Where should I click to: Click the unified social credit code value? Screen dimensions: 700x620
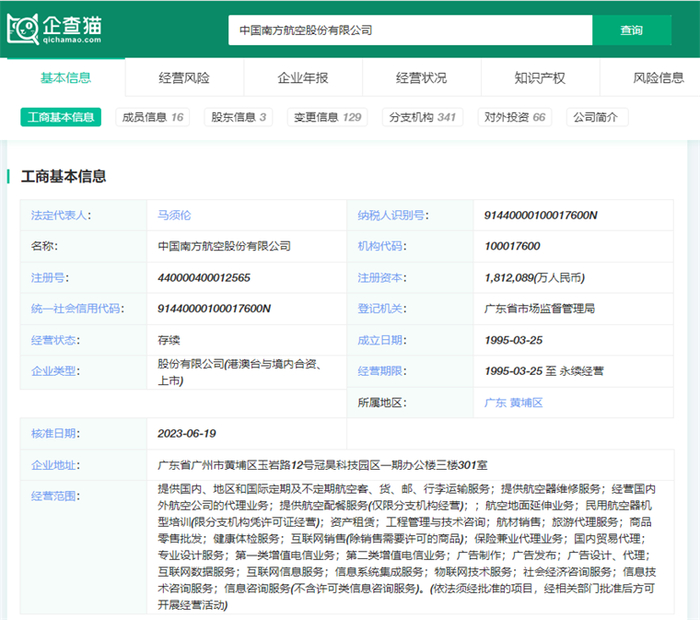[214, 308]
